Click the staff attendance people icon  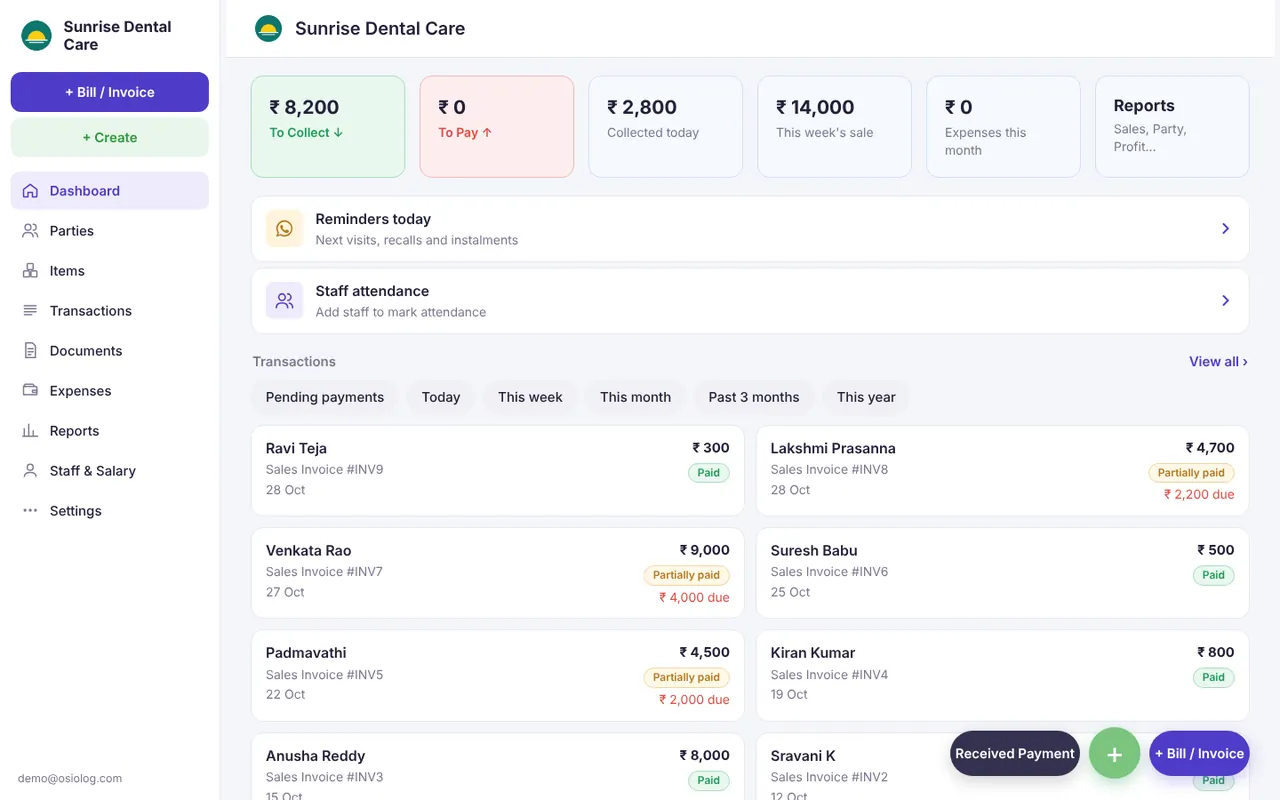pos(284,301)
